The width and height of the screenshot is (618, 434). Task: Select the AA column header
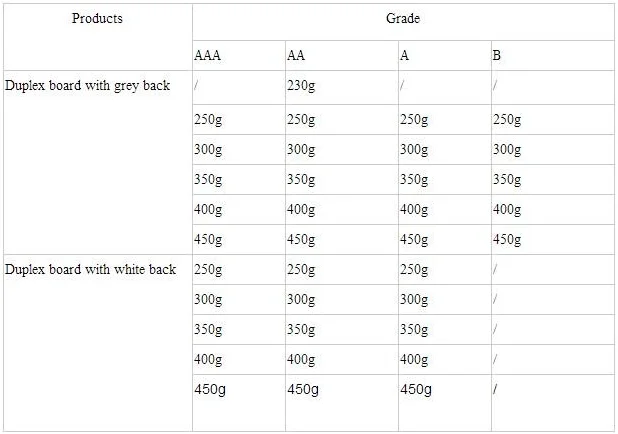click(296, 55)
